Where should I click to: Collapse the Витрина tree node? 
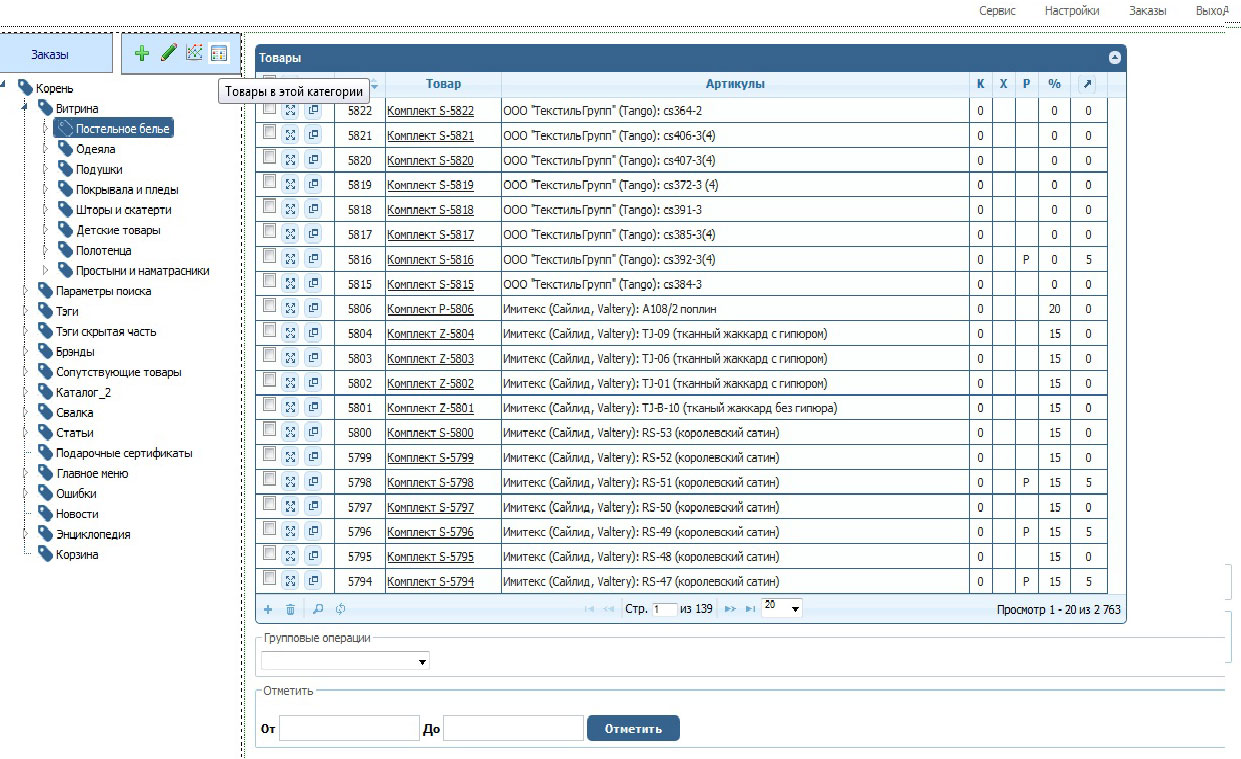(x=26, y=108)
